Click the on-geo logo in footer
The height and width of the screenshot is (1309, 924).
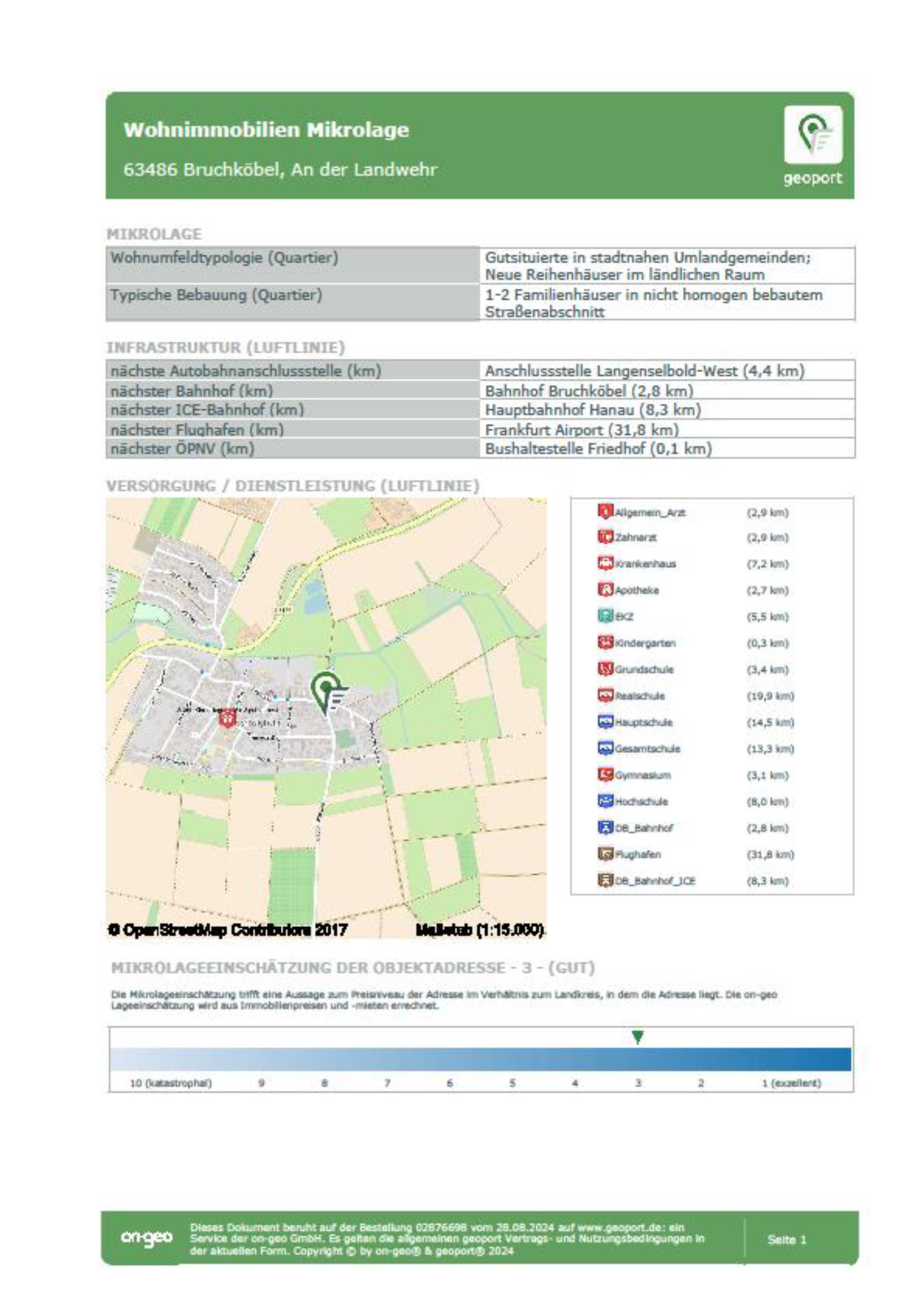[146, 1238]
